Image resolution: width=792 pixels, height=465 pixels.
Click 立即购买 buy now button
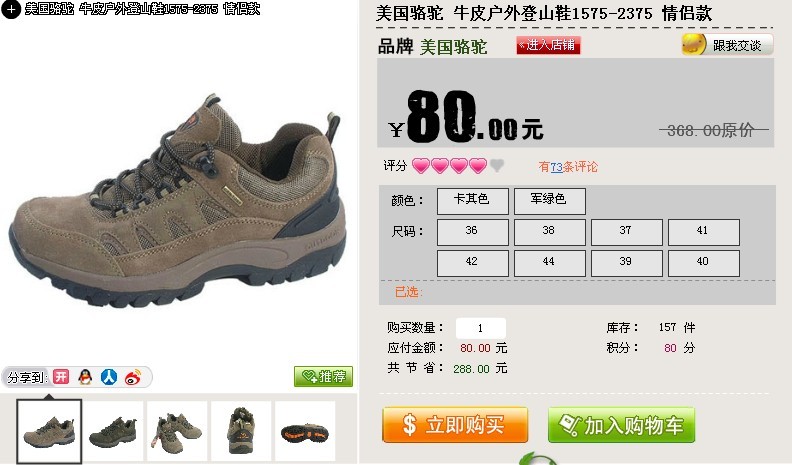coord(455,425)
